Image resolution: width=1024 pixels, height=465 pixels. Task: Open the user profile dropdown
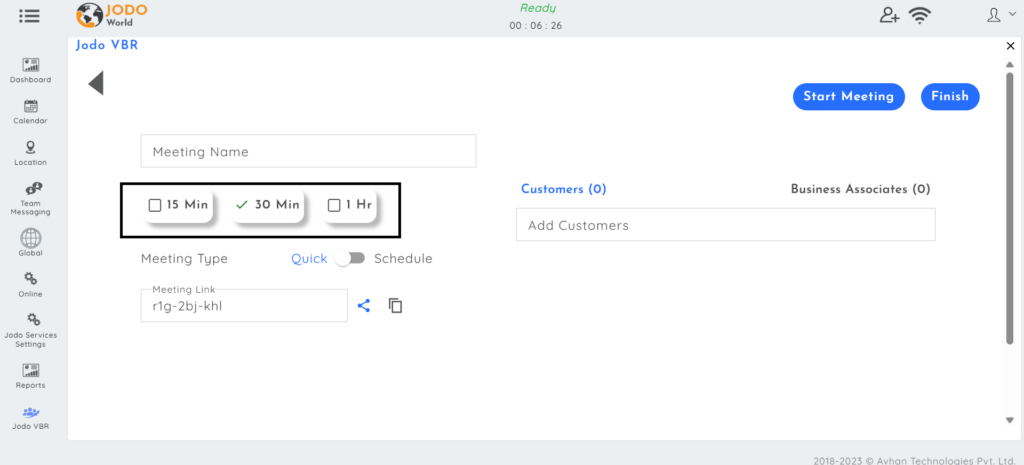tap(1001, 15)
